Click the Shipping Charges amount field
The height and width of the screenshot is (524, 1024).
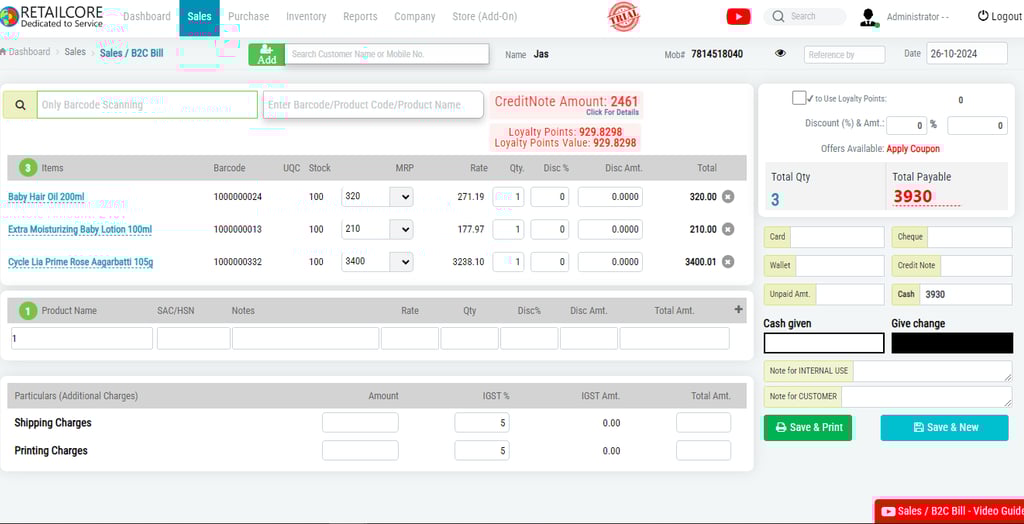360,423
